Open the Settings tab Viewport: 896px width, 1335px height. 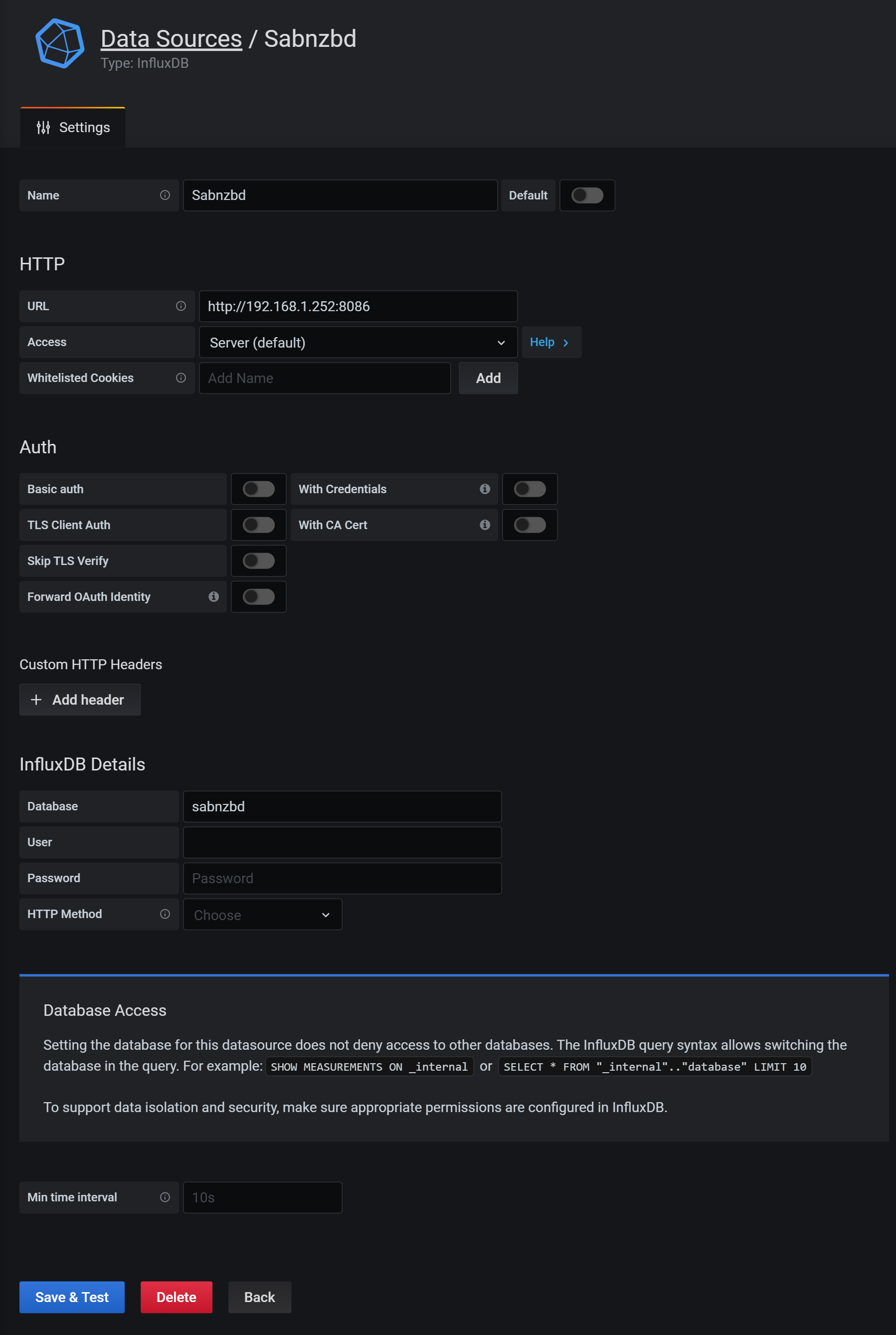[73, 128]
